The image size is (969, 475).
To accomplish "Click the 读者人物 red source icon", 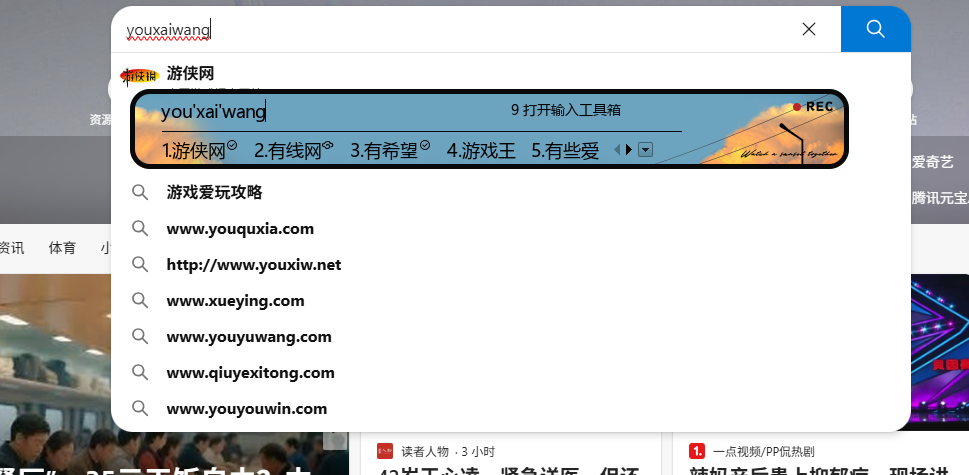I will [x=385, y=451].
